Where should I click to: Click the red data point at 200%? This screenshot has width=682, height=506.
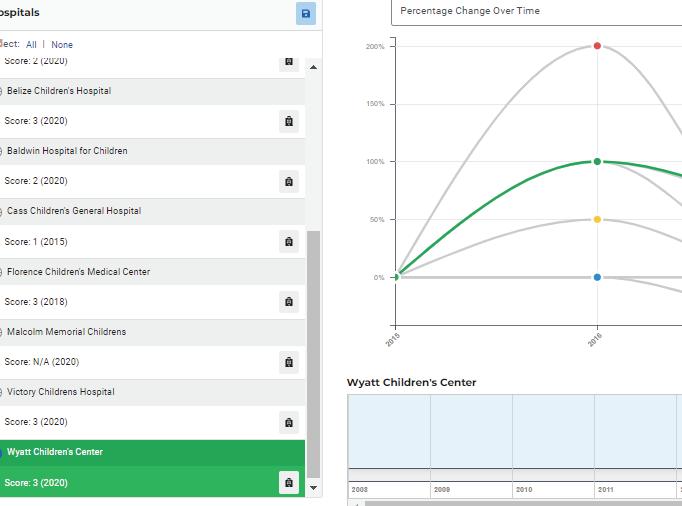597,46
